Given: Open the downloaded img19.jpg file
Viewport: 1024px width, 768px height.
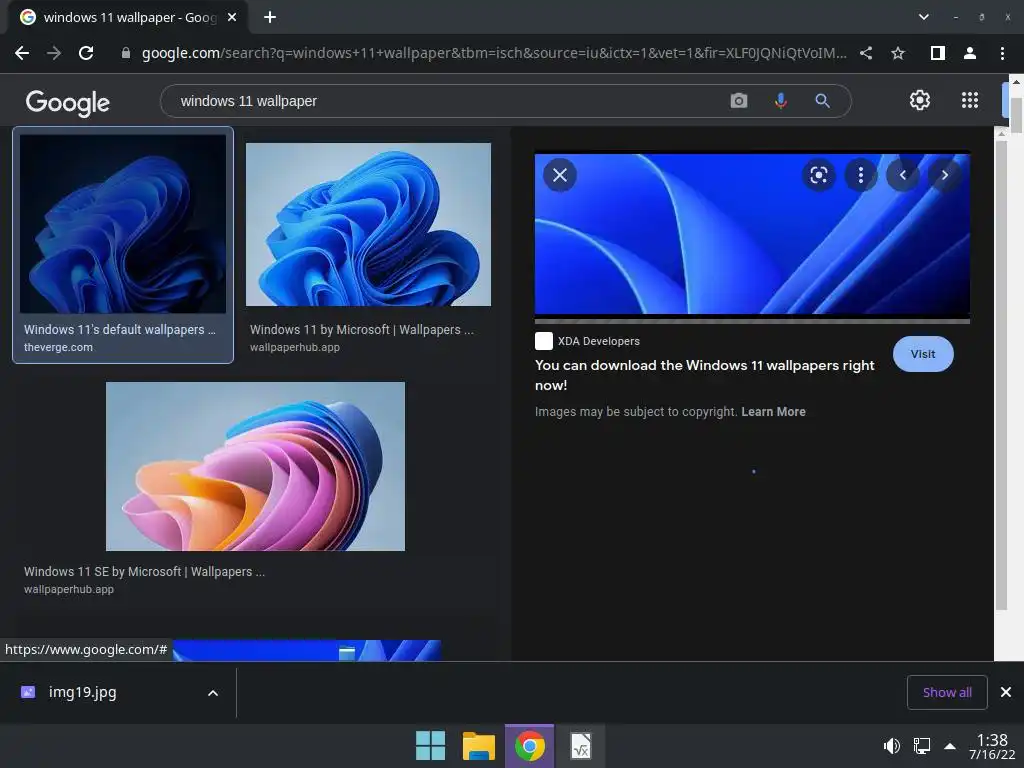Looking at the screenshot, I should tap(82, 692).
